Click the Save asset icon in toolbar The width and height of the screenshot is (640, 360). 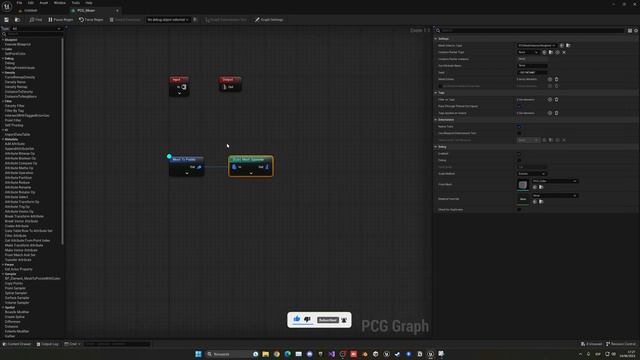coord(7,20)
